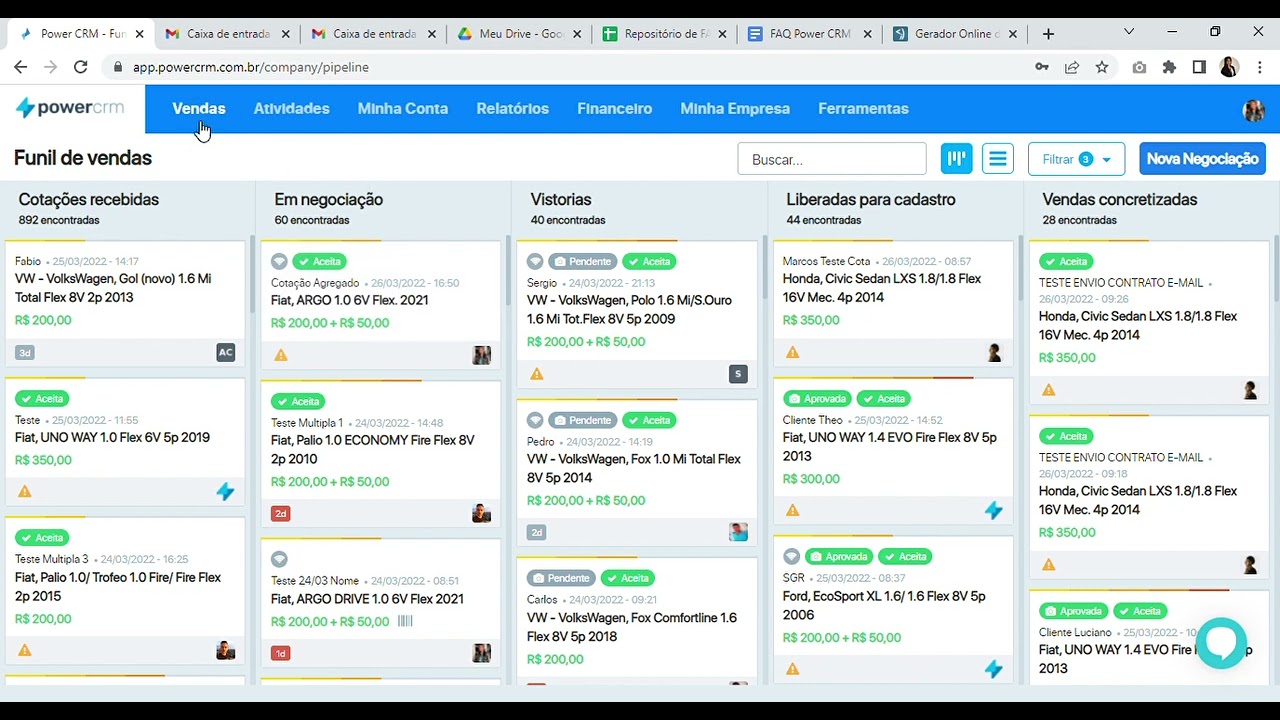
Task: Open a new browser tab
Action: (1048, 33)
